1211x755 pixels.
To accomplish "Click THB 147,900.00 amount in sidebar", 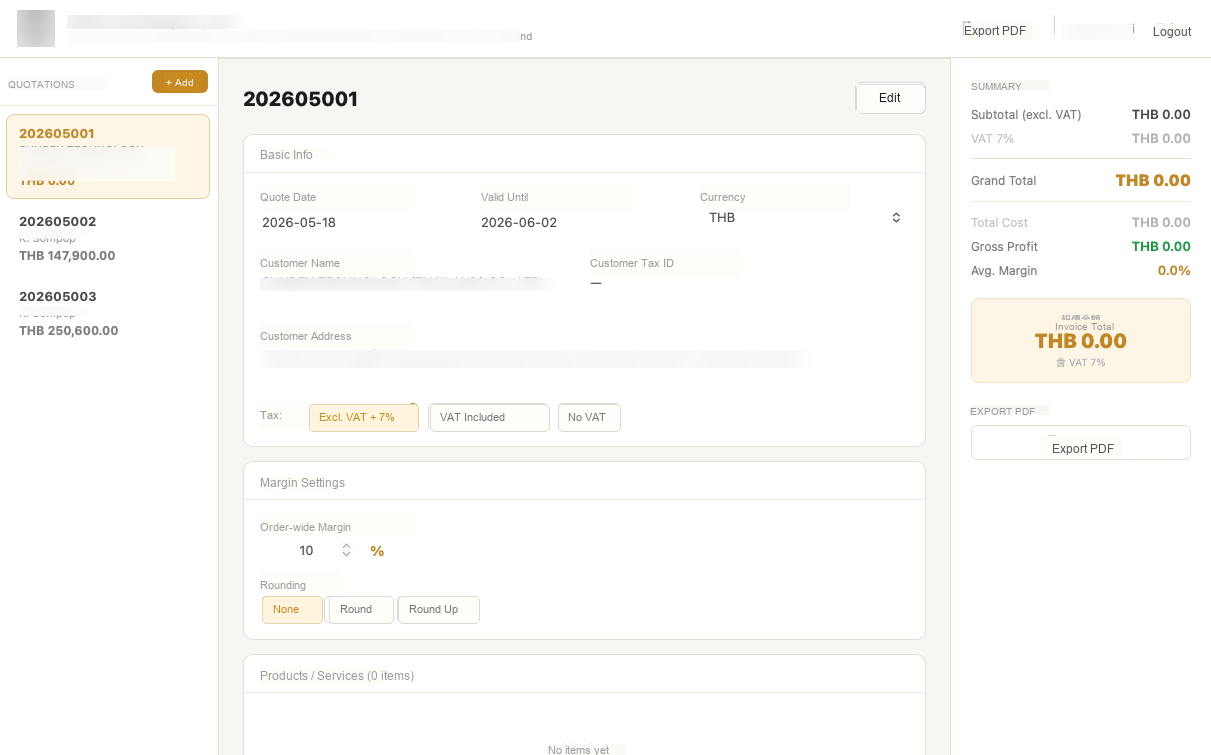I will pos(67,256).
